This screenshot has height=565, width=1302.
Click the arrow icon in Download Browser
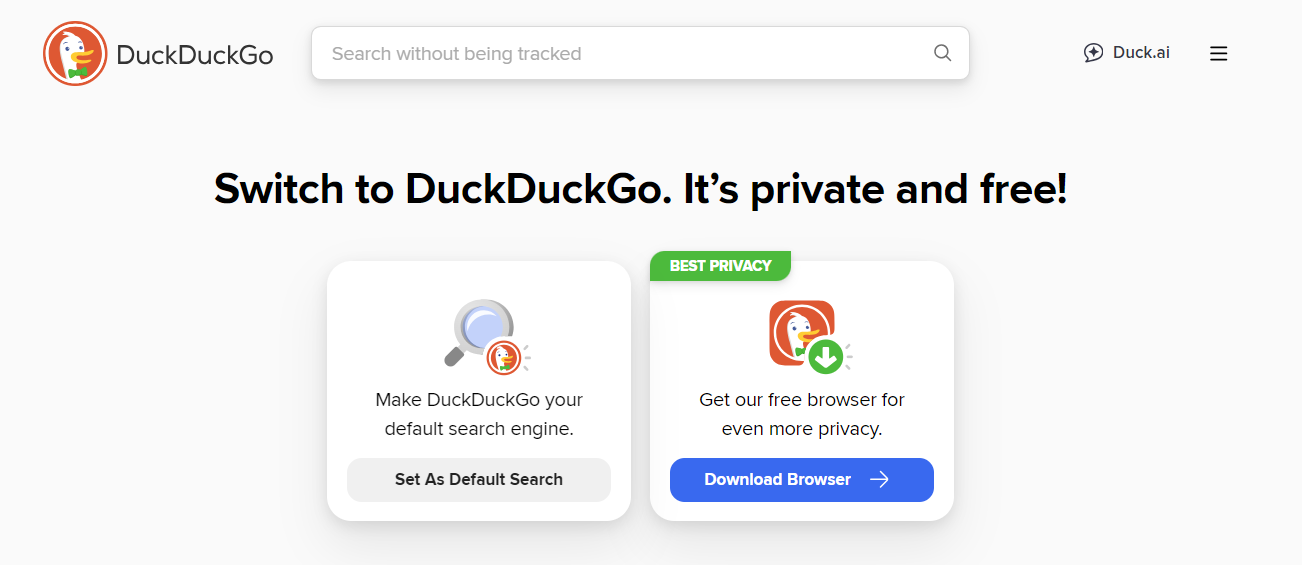point(879,480)
